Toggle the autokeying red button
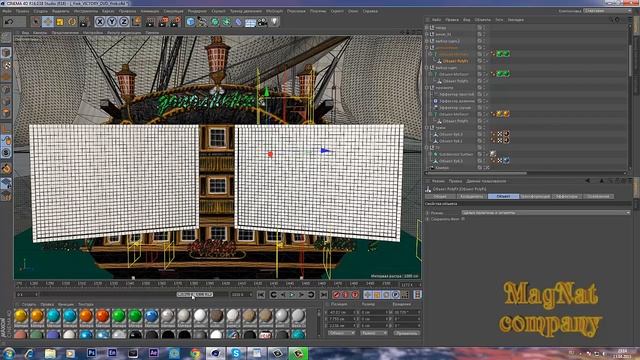 [x=346, y=295]
